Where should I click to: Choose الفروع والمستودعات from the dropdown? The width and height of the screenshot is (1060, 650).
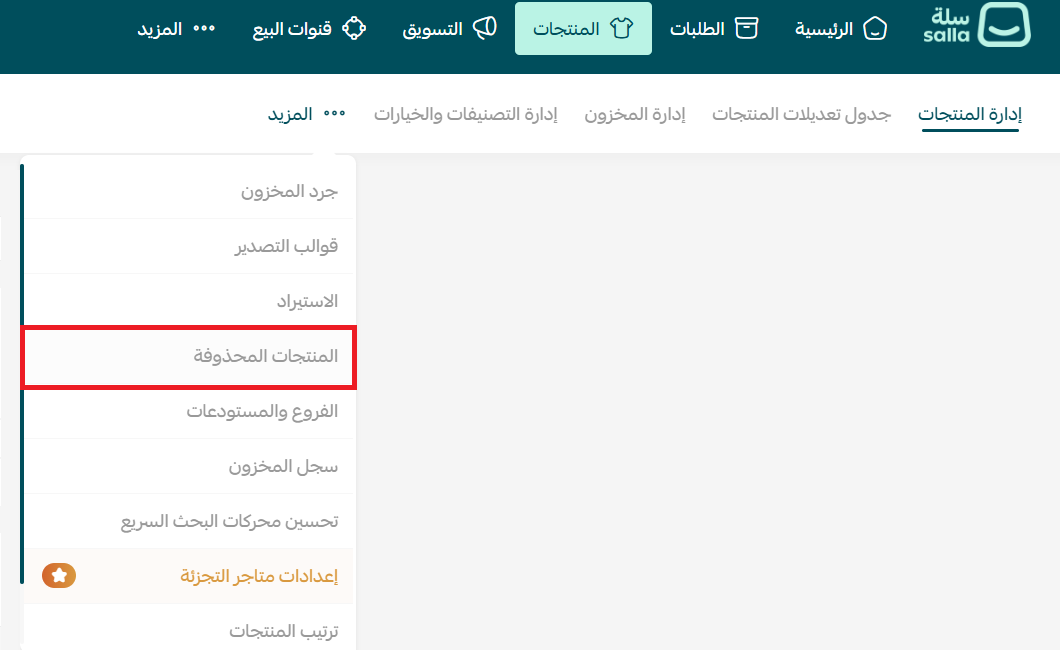click(189, 411)
